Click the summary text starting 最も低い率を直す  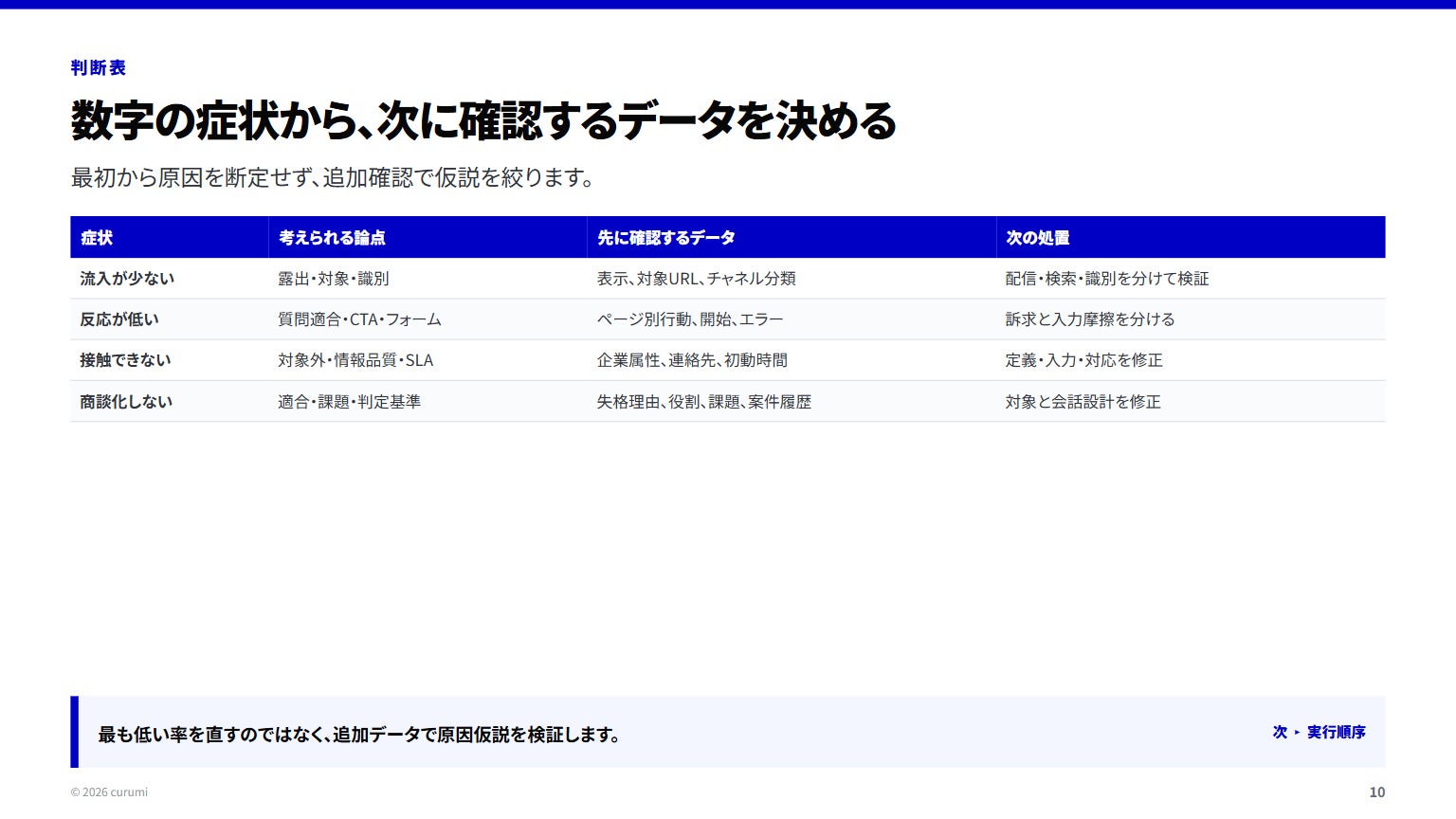coord(360,735)
